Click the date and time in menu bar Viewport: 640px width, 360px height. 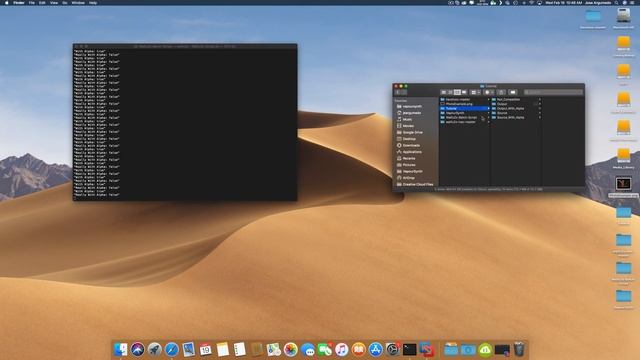564,2
